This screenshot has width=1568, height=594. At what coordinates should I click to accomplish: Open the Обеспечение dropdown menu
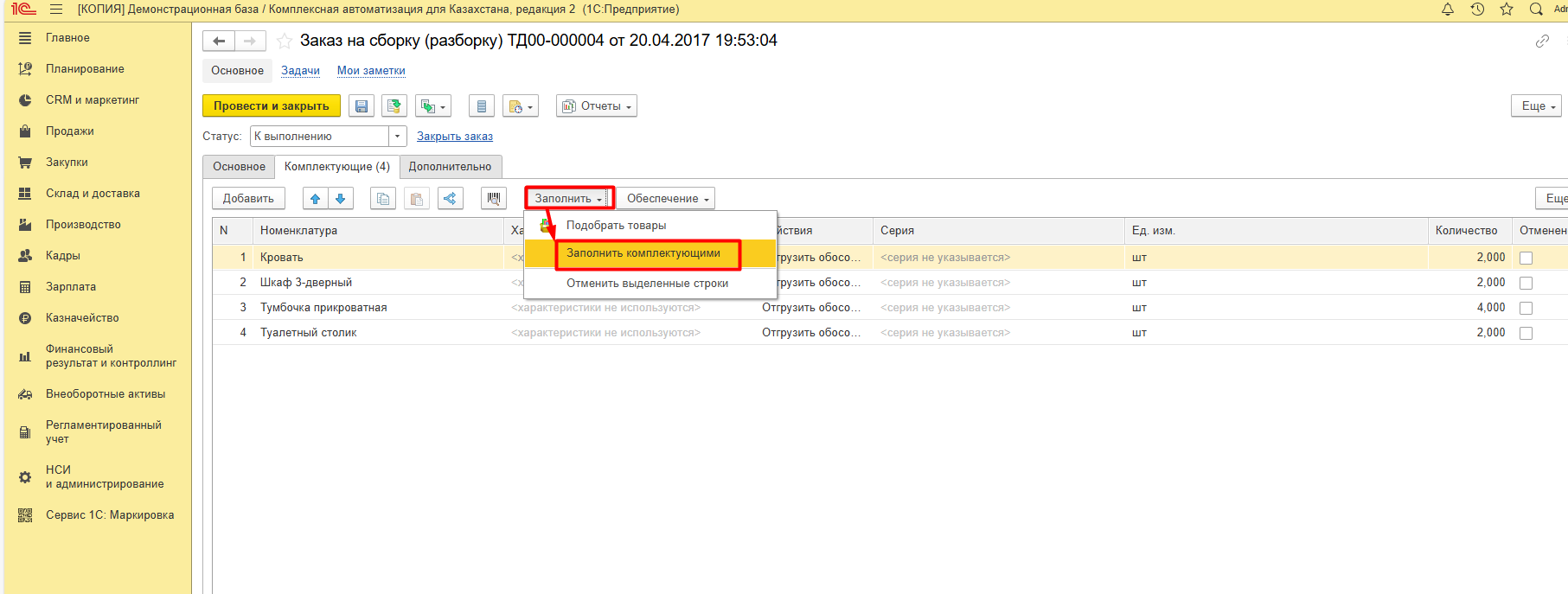(x=668, y=199)
